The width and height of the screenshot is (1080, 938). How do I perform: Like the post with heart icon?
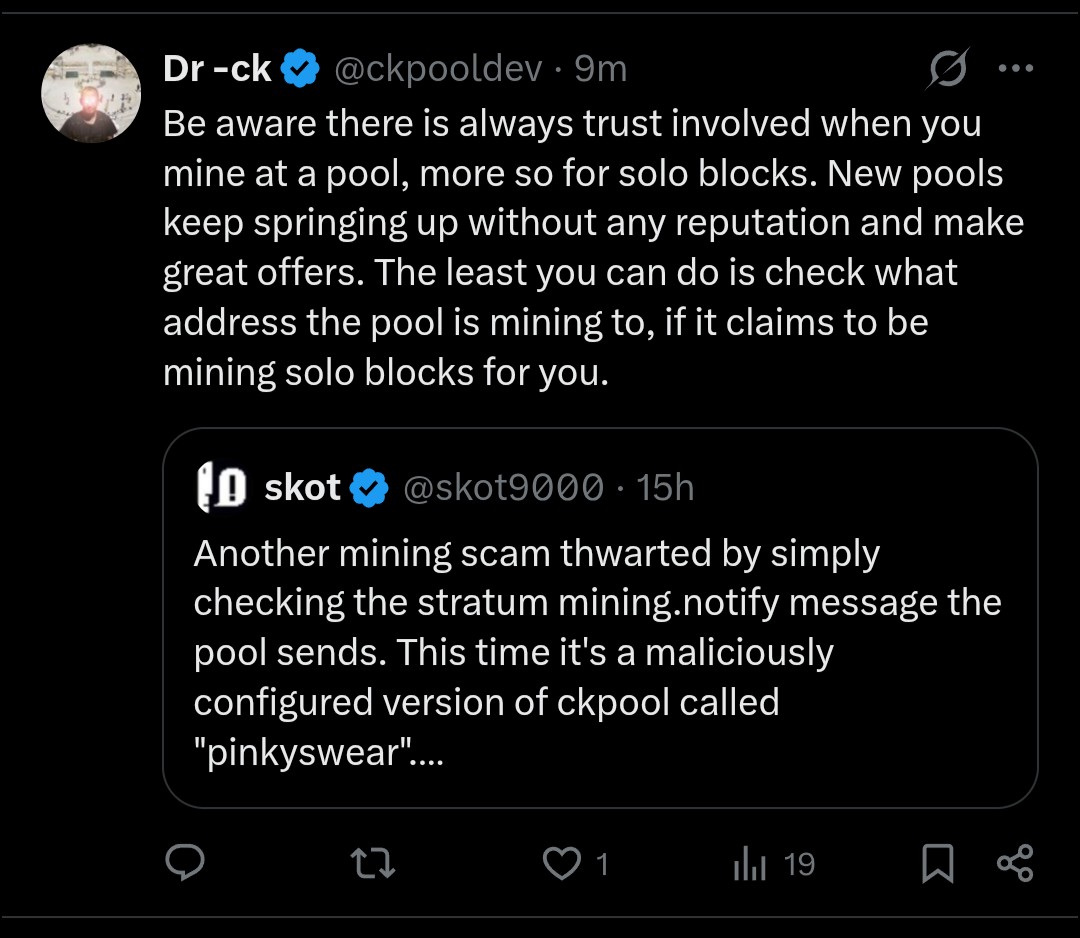(561, 863)
